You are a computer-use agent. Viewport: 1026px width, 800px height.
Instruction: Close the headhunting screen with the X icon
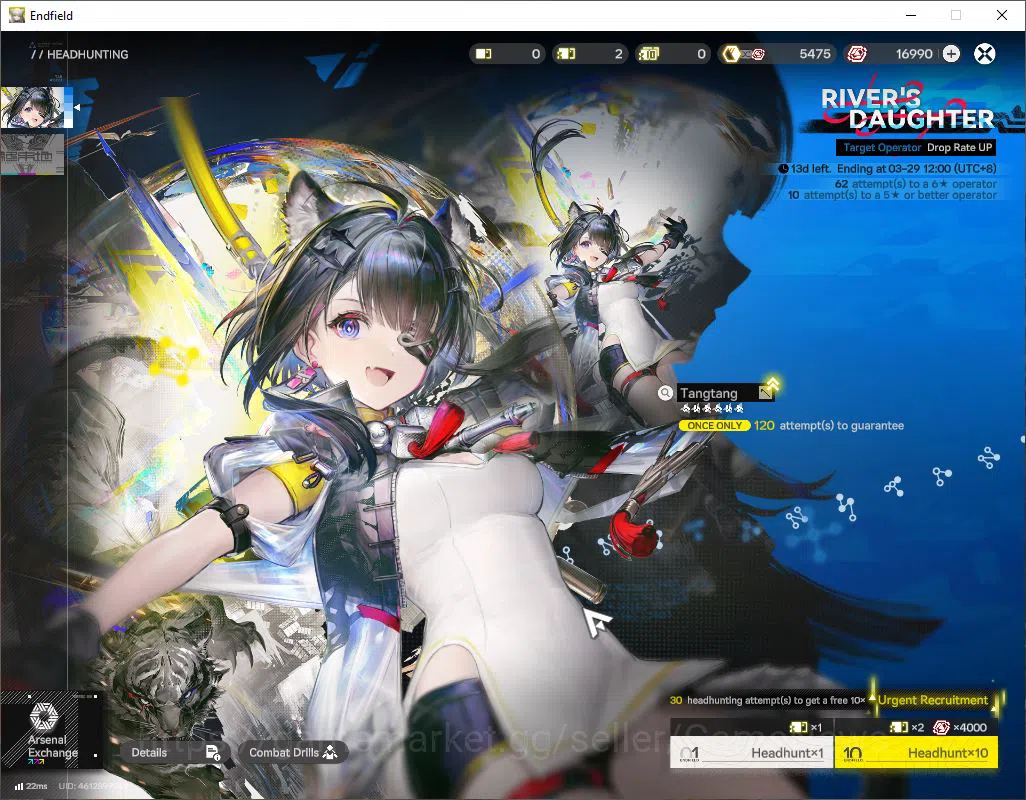click(984, 54)
